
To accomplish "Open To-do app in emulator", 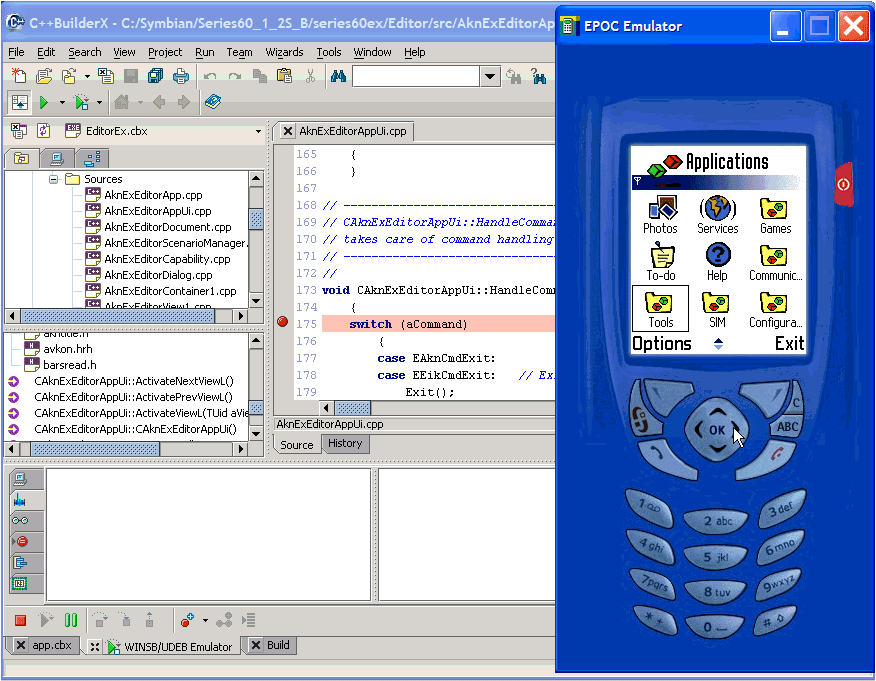I will tap(661, 261).
